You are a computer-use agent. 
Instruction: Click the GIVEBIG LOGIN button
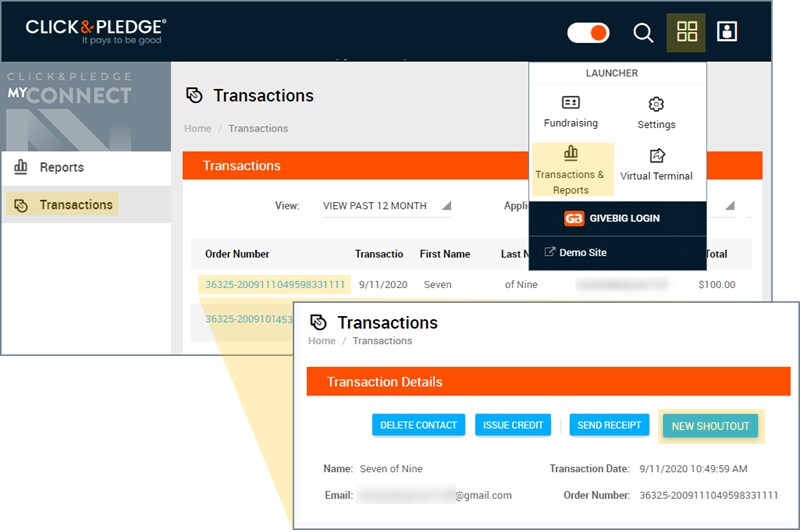pos(618,219)
